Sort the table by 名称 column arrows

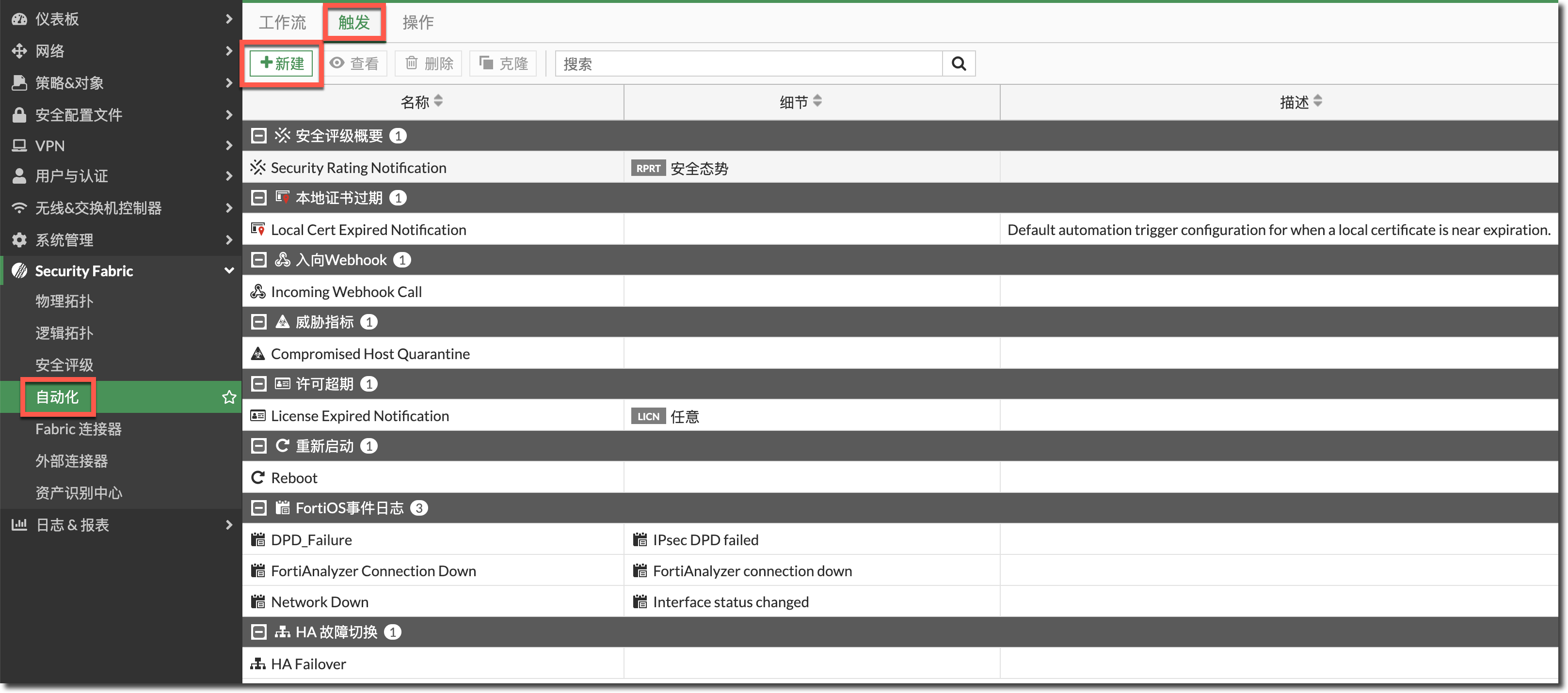tap(438, 101)
